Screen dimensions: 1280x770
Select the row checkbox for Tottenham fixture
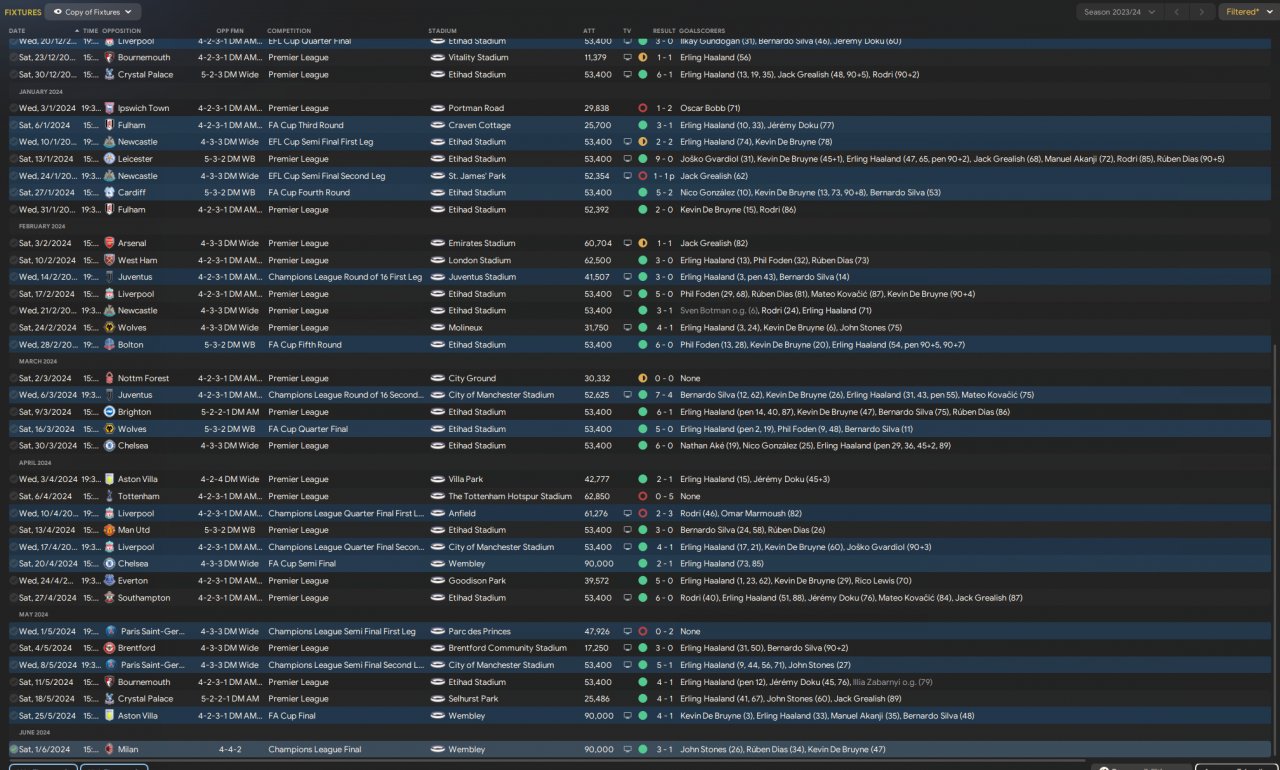click(13, 496)
